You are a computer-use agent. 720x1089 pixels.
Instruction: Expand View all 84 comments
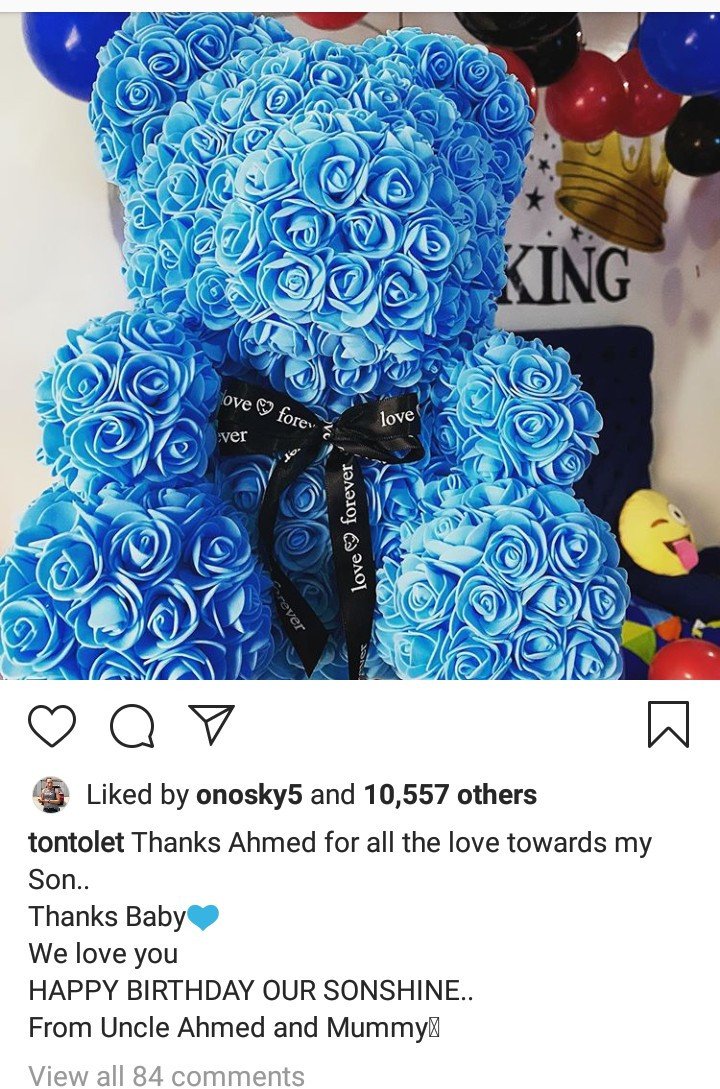167,1075
